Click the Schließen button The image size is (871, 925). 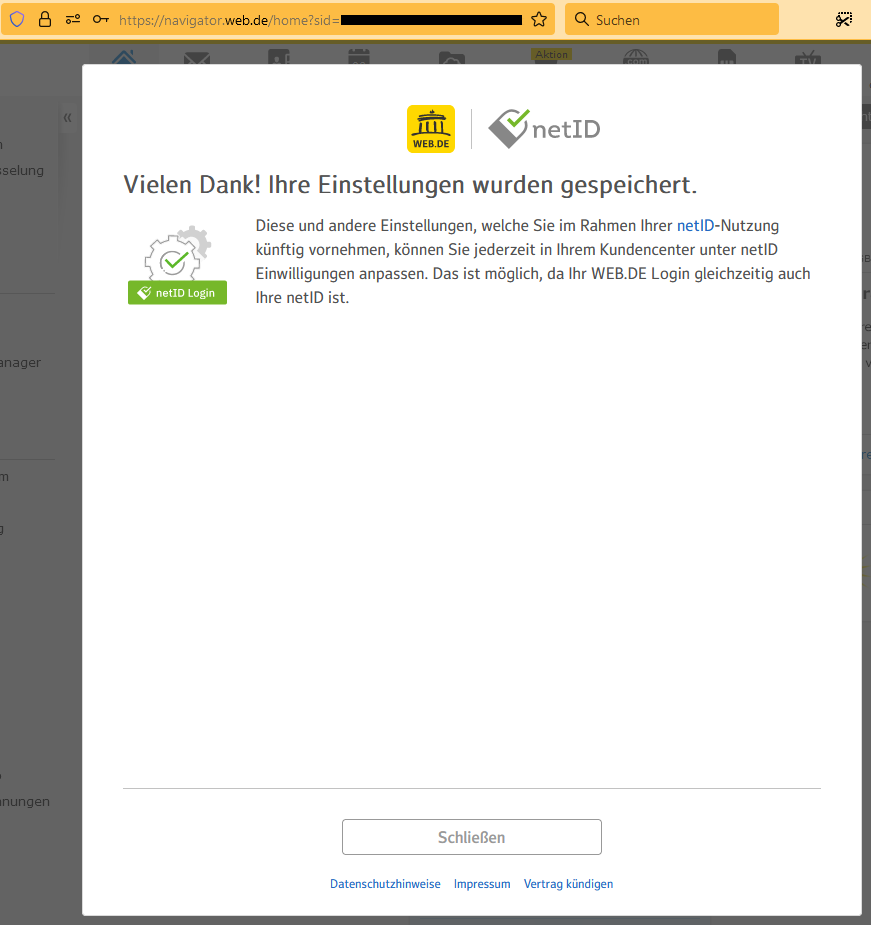[471, 837]
